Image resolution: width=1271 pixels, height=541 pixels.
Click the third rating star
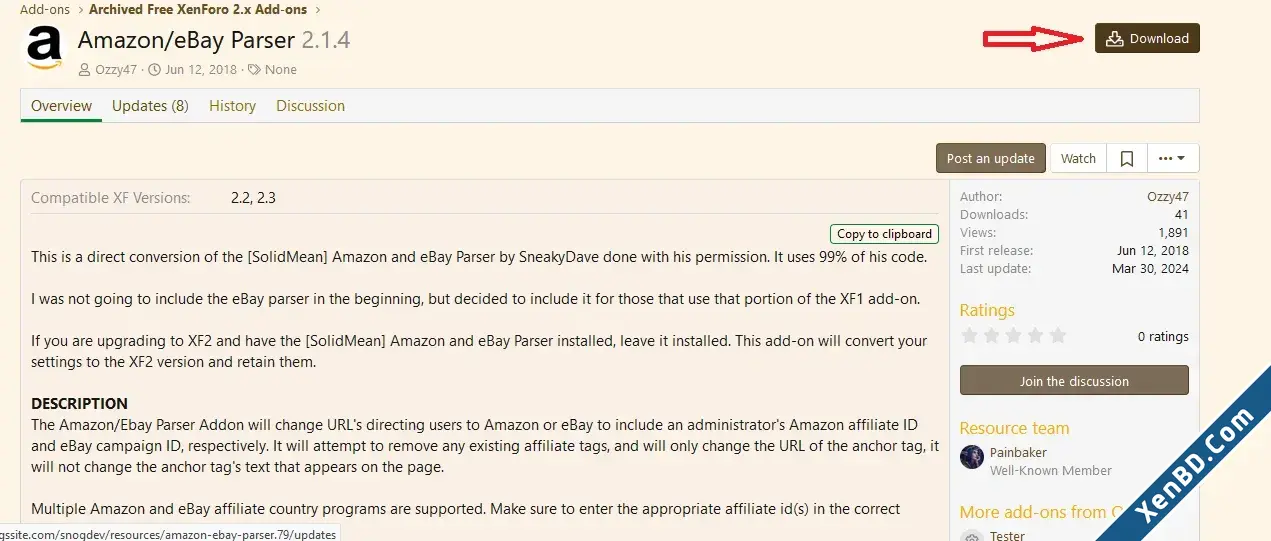(x=1014, y=336)
